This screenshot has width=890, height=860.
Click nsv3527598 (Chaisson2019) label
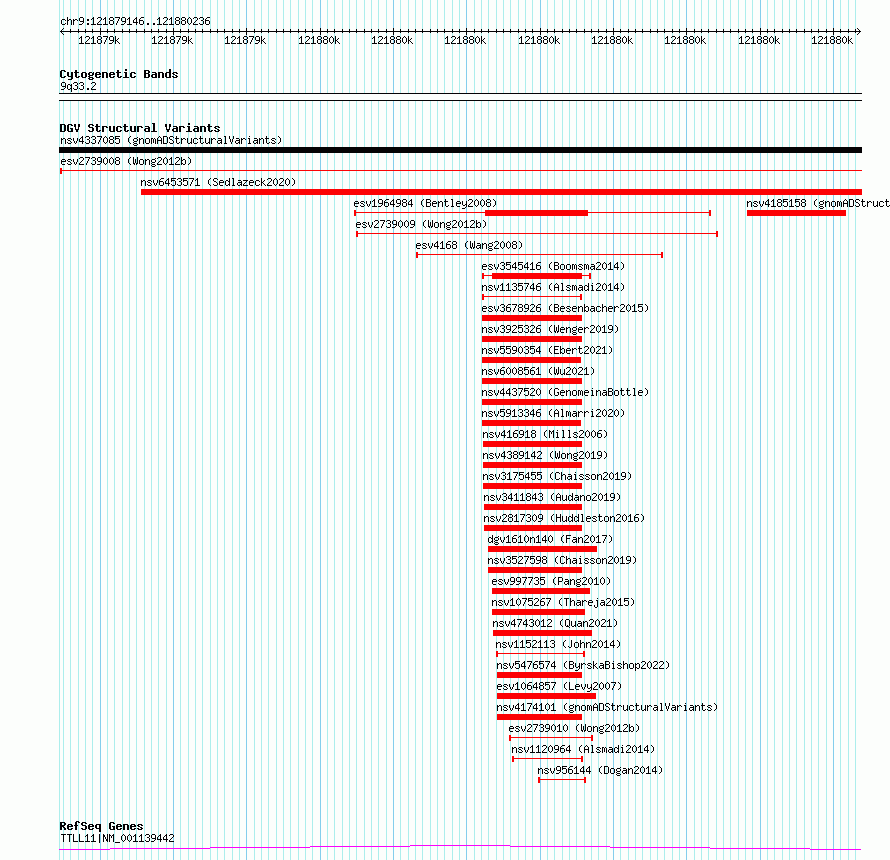[562, 560]
